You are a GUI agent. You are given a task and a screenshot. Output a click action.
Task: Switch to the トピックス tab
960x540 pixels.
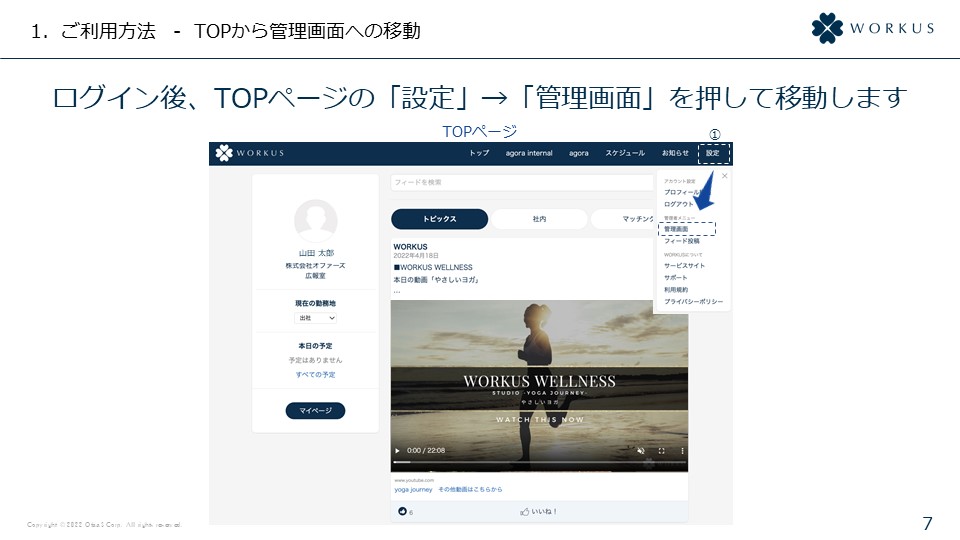pos(440,219)
